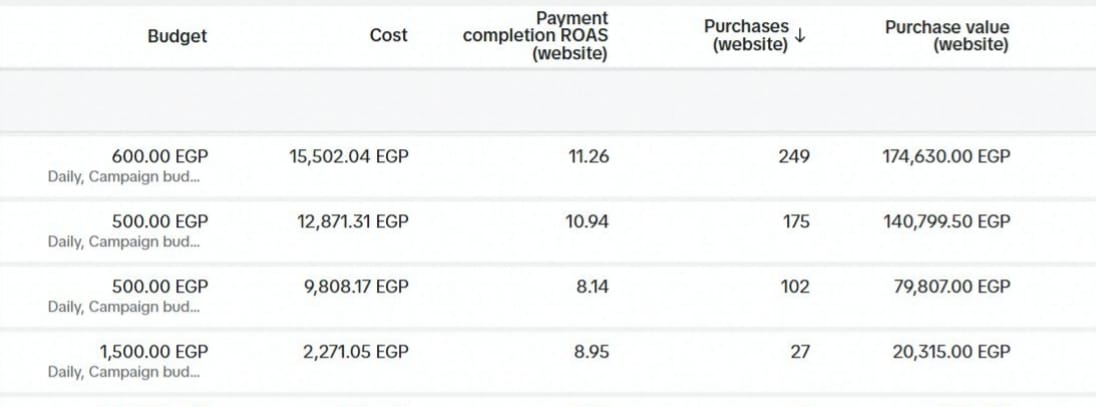Click the 15,502.04 EGP cost cell

pyautogui.click(x=348, y=156)
